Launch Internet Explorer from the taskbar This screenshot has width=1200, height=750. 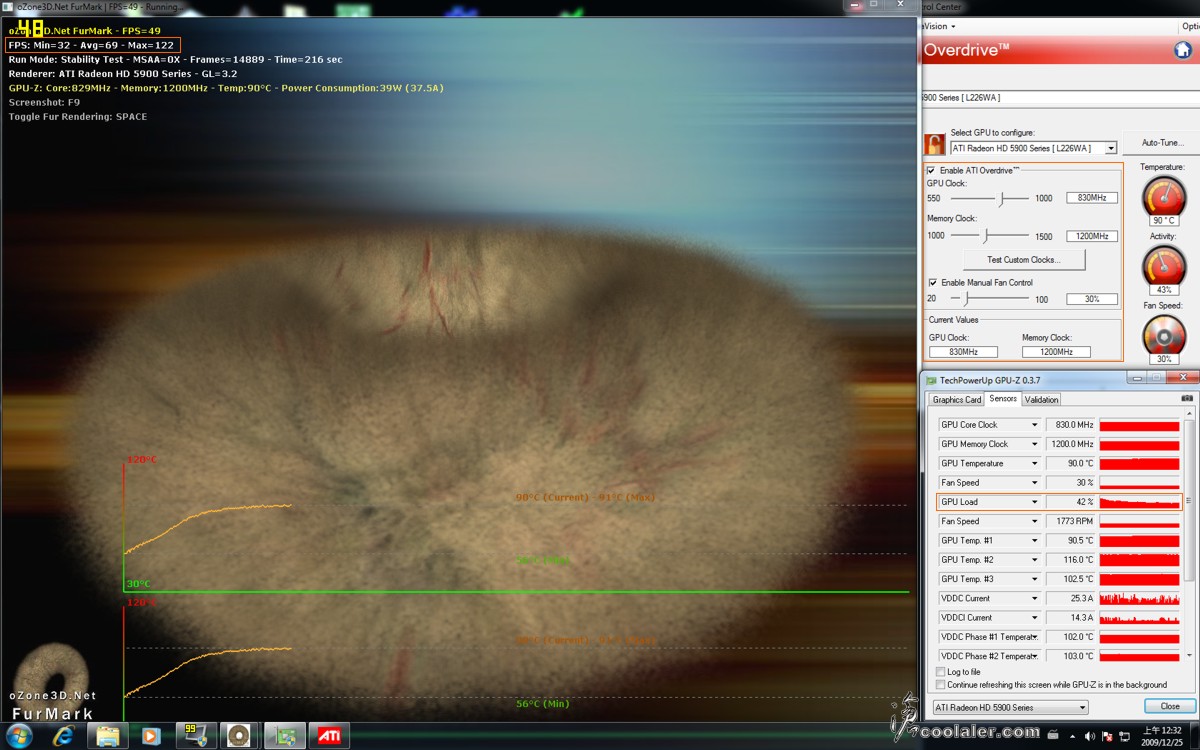pyautogui.click(x=65, y=736)
